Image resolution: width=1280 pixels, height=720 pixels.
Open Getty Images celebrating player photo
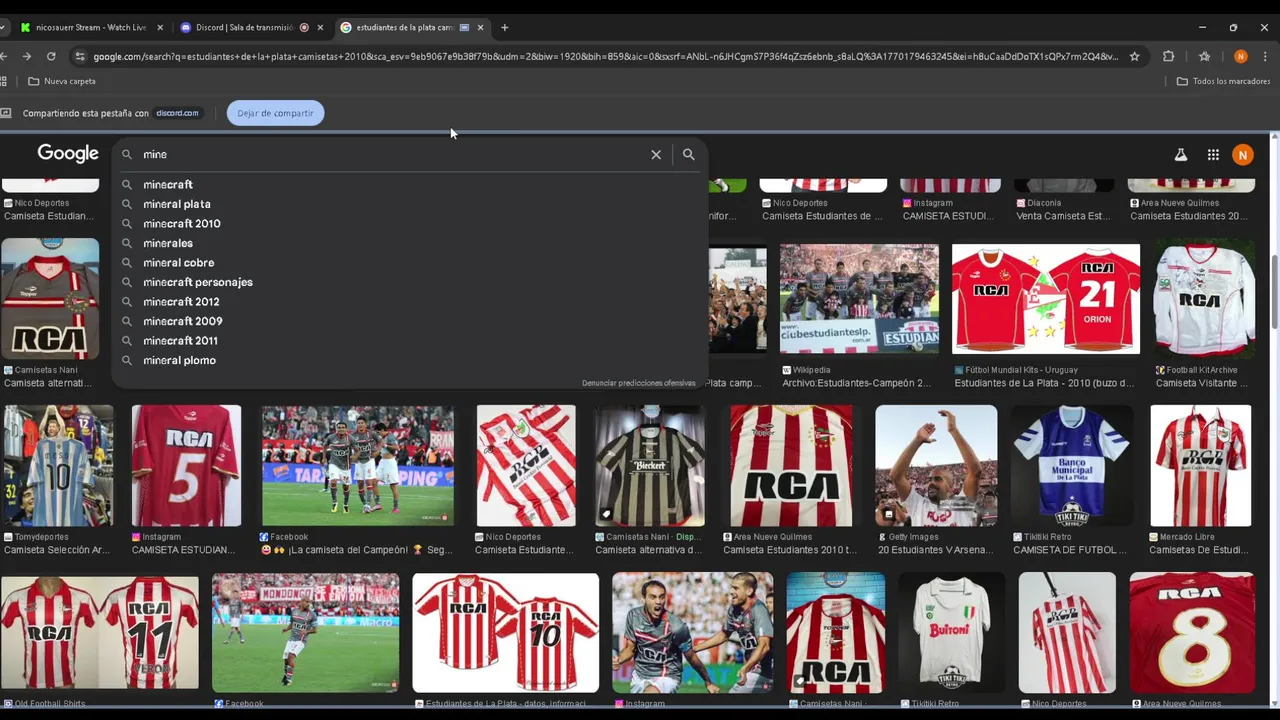click(936, 465)
